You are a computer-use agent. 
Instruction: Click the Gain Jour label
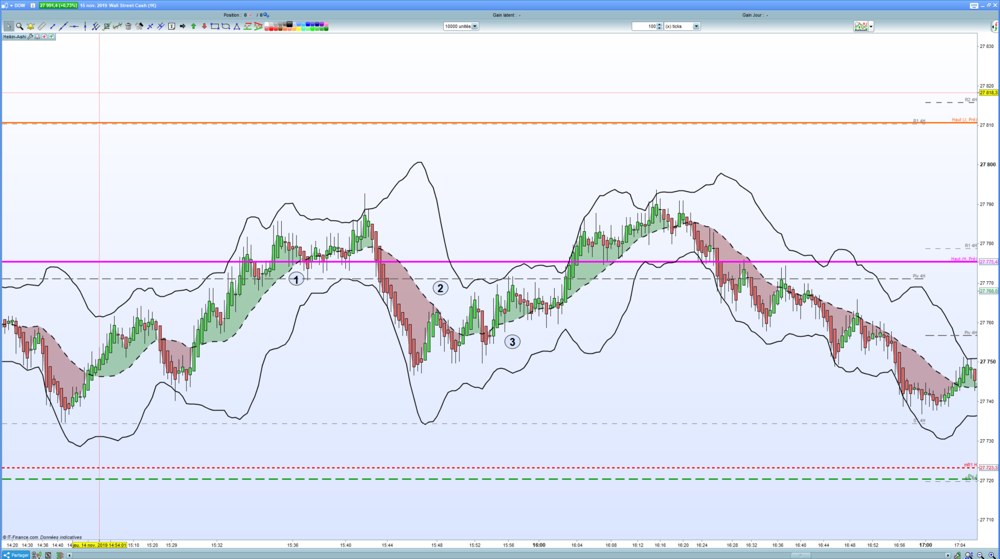tap(755, 15)
